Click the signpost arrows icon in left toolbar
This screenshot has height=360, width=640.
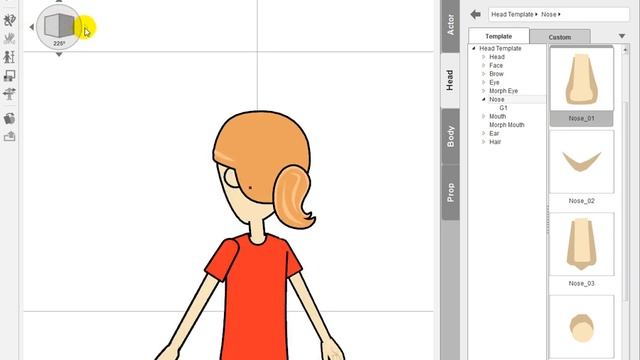click(9, 94)
